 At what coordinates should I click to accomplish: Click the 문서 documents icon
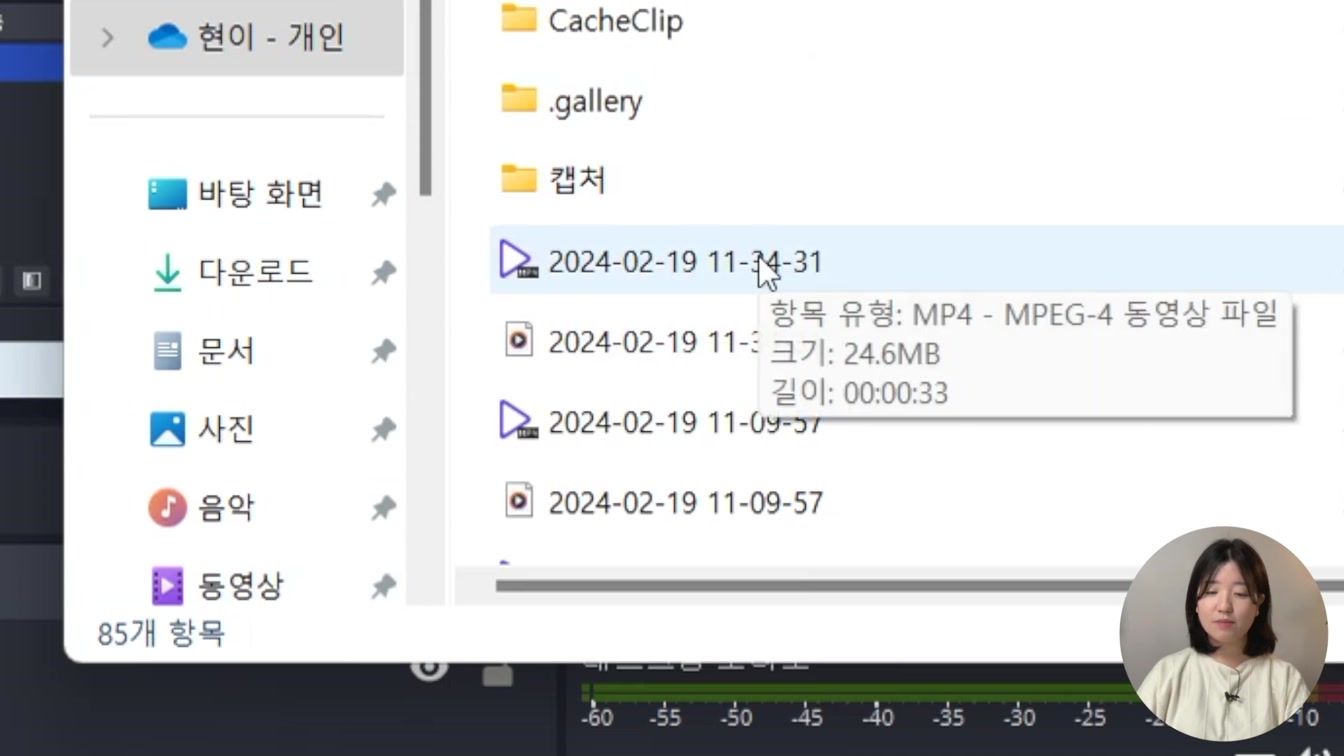(167, 351)
